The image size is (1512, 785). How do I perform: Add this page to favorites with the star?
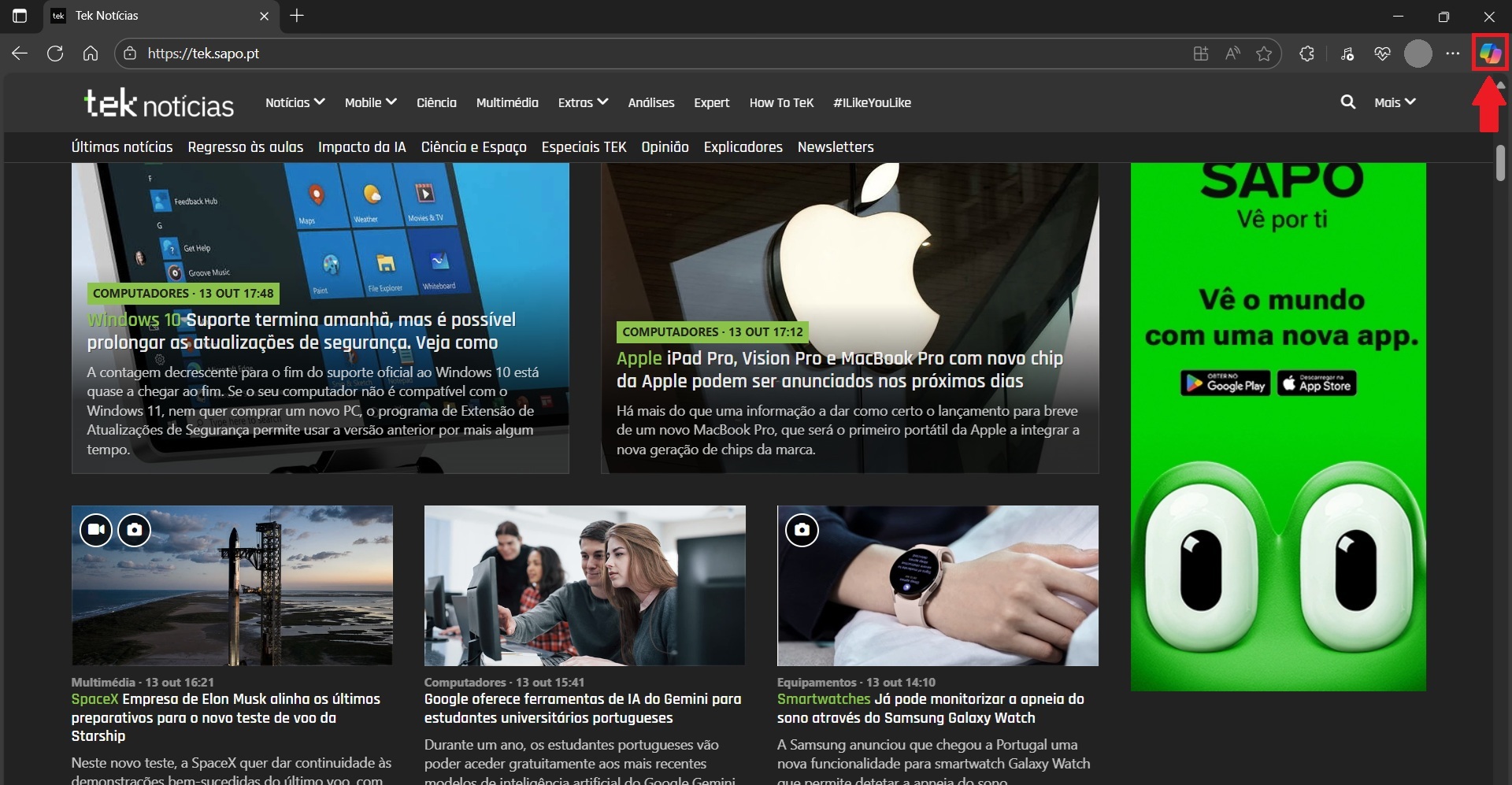pyautogui.click(x=1264, y=54)
